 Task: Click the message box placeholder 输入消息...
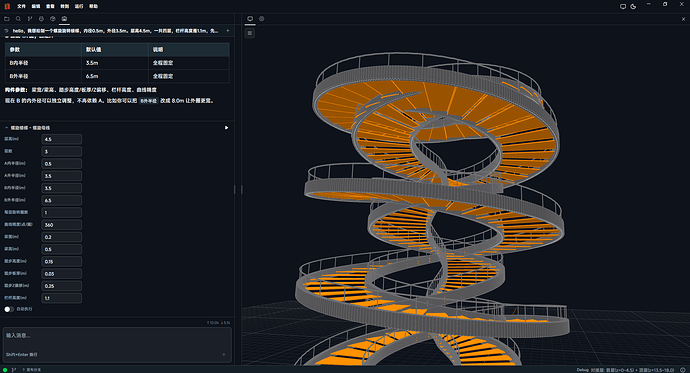click(18, 336)
